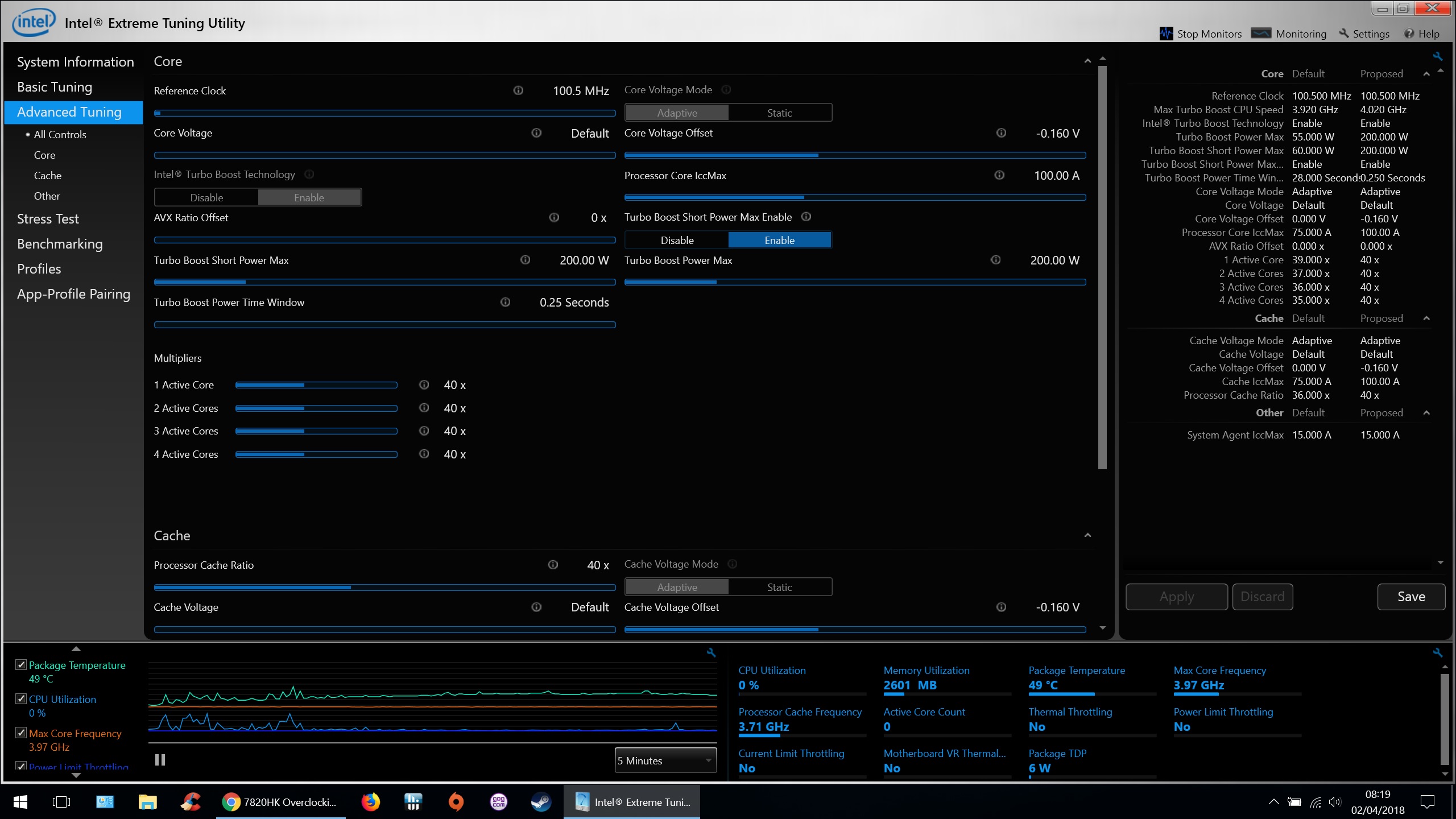Open Benchmarking section
The image size is (1456, 819).
(x=60, y=244)
